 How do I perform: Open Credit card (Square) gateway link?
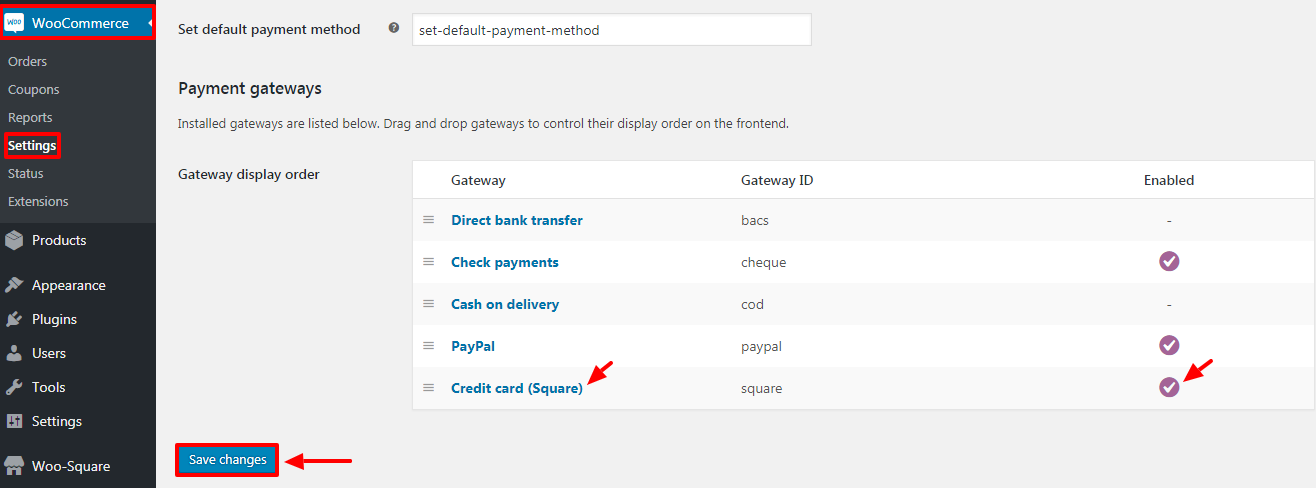point(517,388)
